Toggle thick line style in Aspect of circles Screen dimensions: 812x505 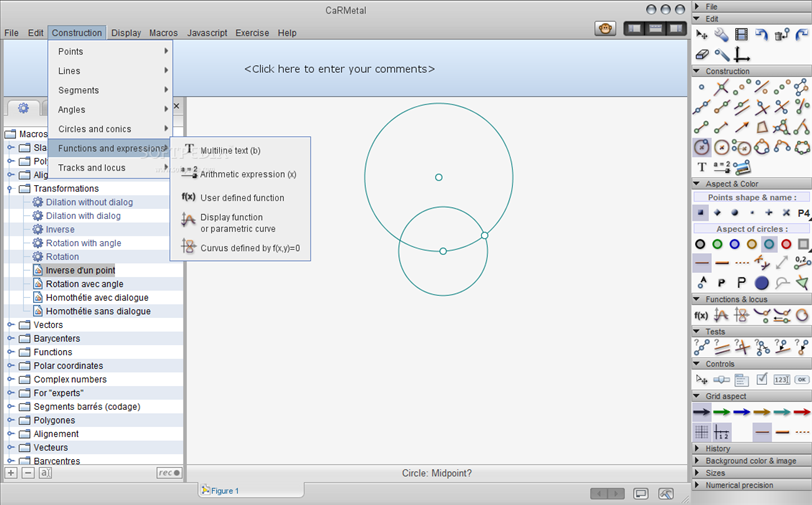pyautogui.click(x=722, y=263)
